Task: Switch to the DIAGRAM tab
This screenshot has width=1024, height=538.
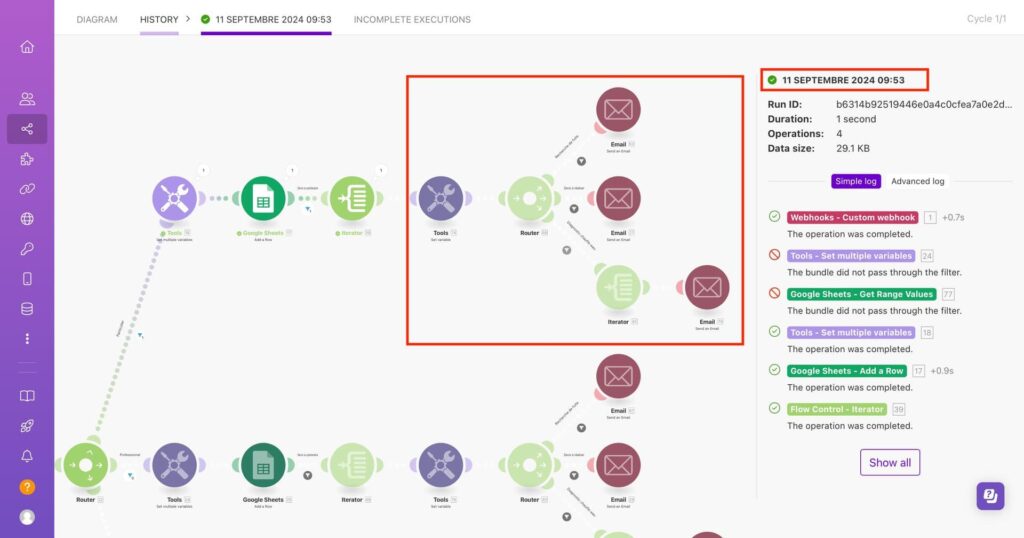Action: coord(97,20)
